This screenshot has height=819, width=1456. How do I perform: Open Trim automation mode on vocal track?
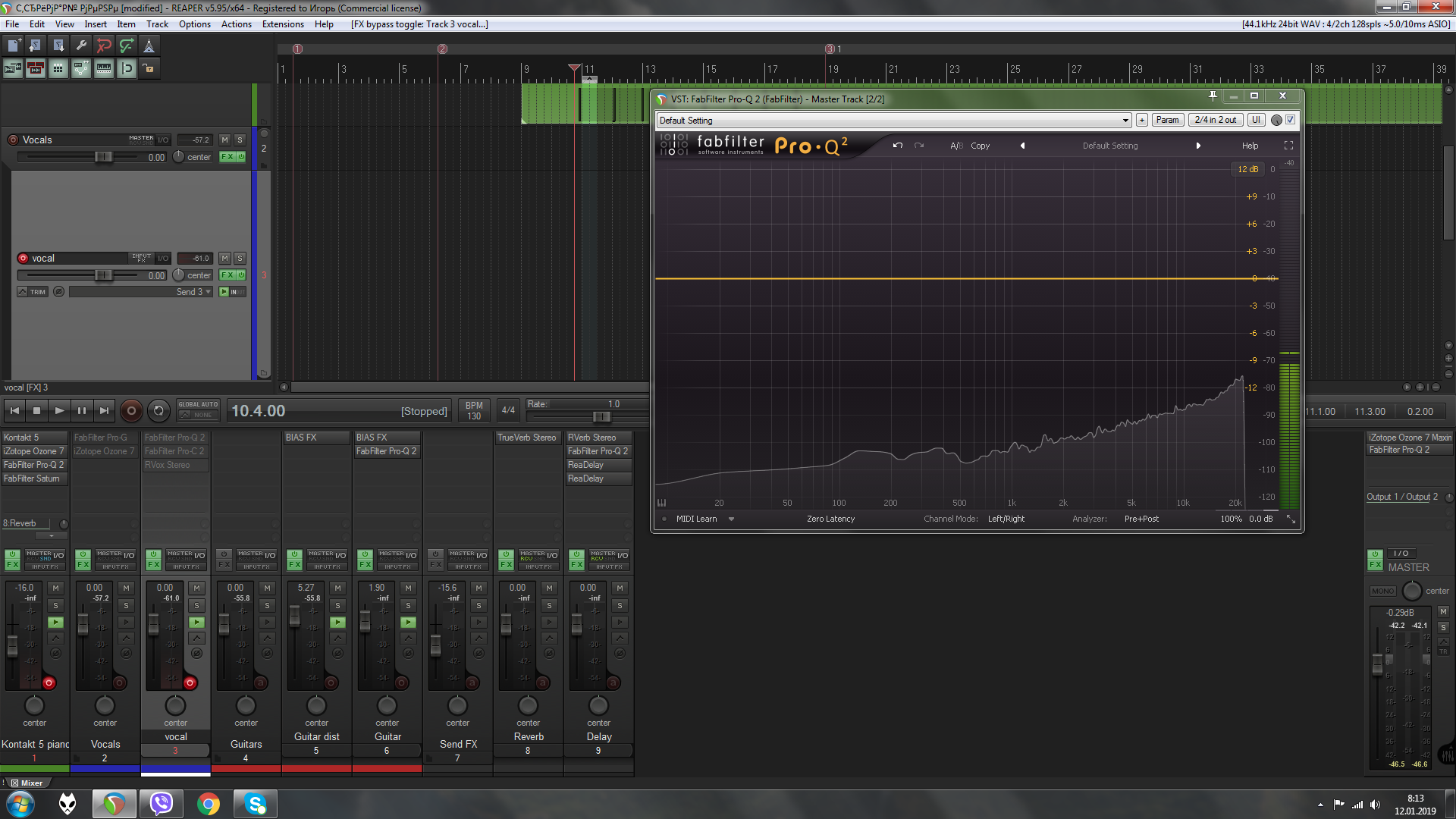pyautogui.click(x=33, y=292)
